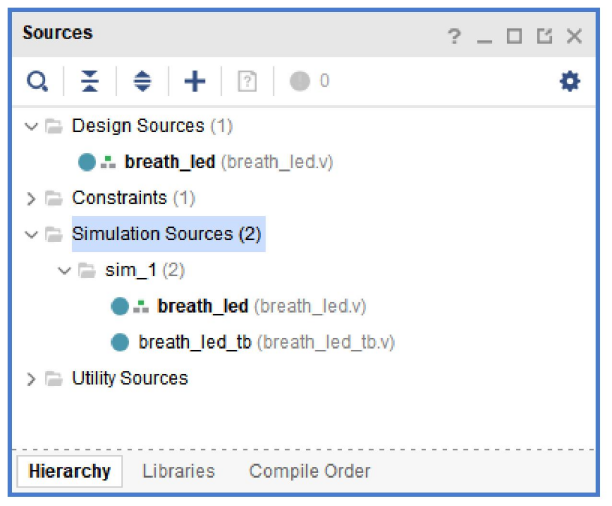This screenshot has height=506, width=612.
Task: Open the Sources settings gear
Action: (569, 82)
